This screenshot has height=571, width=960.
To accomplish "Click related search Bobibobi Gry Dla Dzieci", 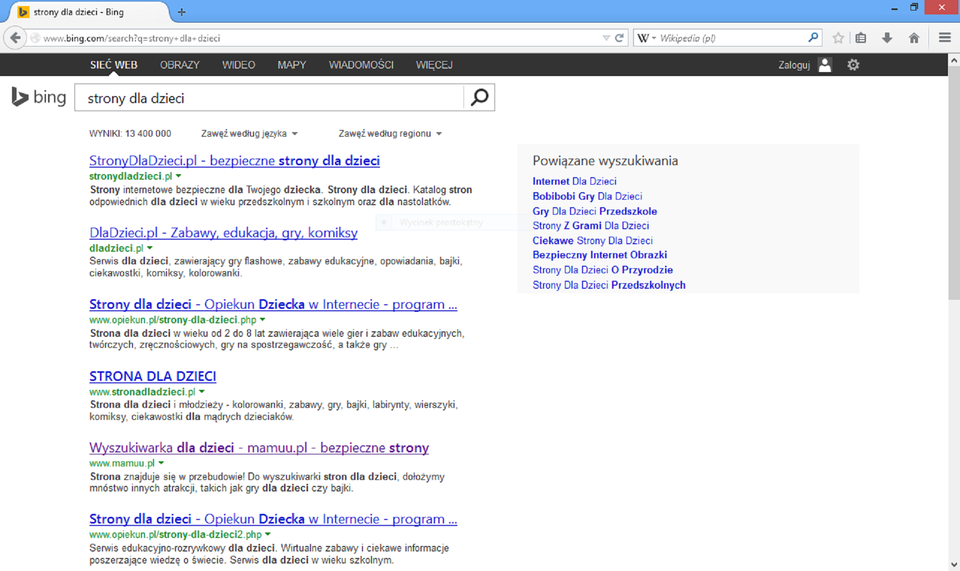I will click(x=587, y=196).
